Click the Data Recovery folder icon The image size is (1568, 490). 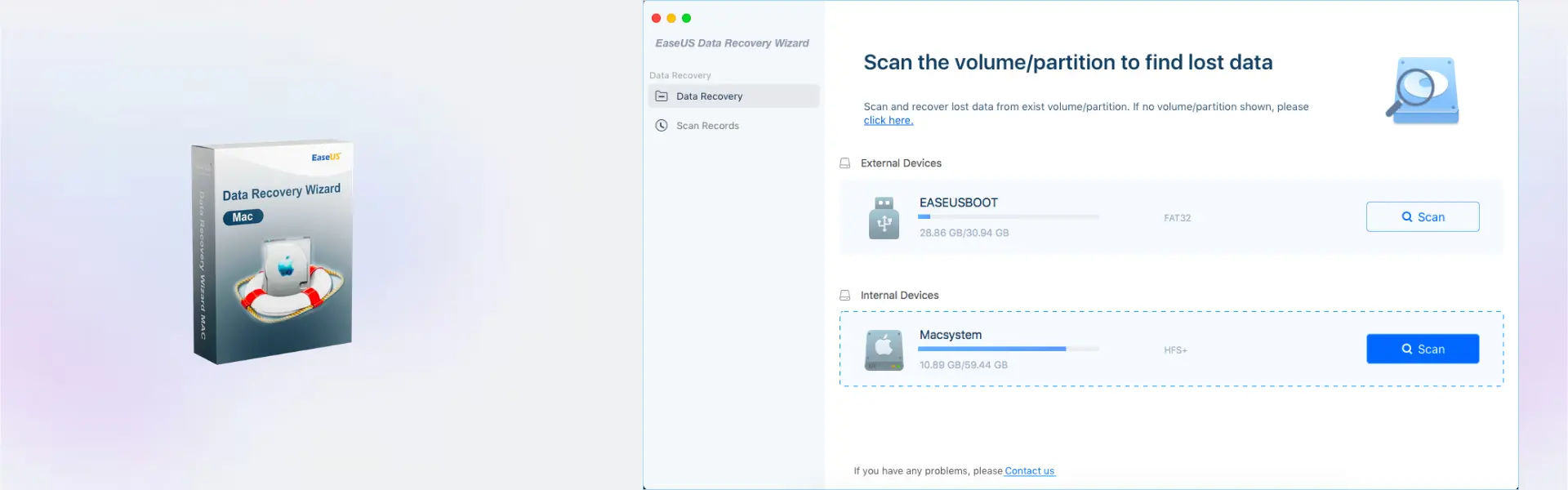(x=661, y=96)
